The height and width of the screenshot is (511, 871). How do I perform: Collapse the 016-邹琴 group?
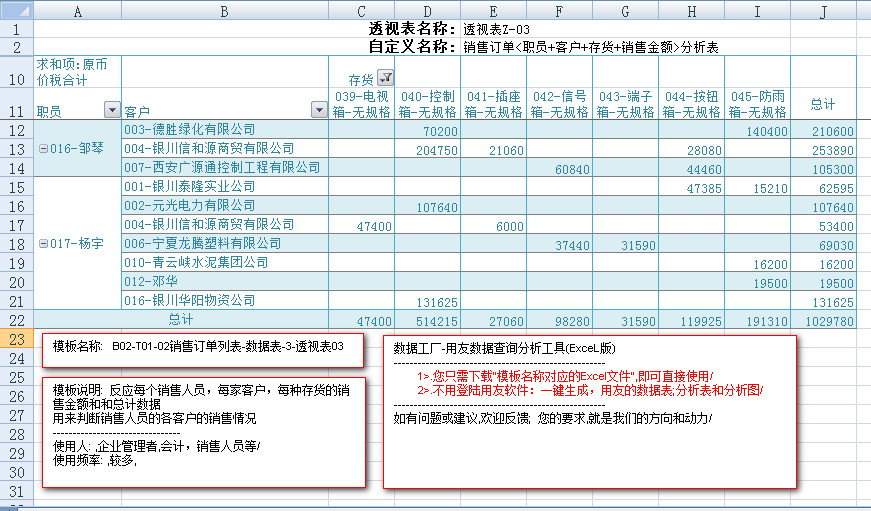pos(43,148)
